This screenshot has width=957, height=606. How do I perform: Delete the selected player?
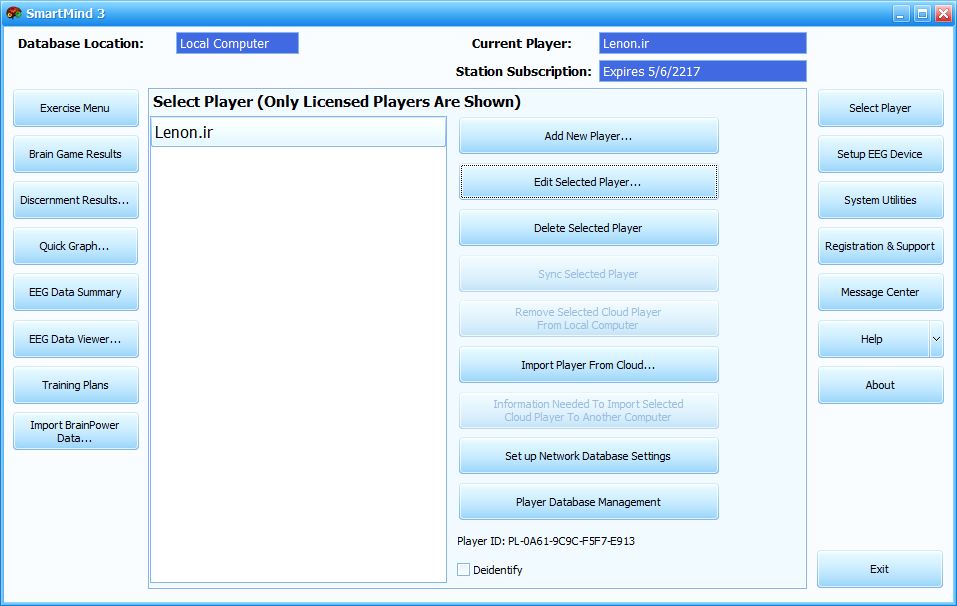coord(588,228)
